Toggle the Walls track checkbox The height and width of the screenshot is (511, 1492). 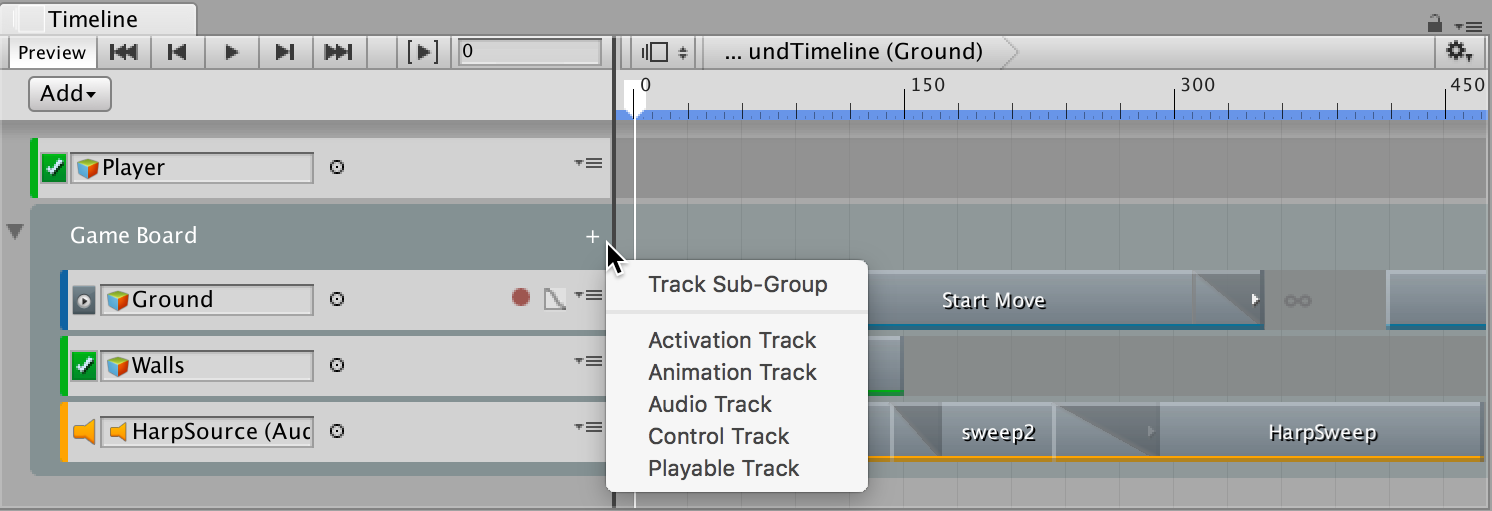pos(85,366)
